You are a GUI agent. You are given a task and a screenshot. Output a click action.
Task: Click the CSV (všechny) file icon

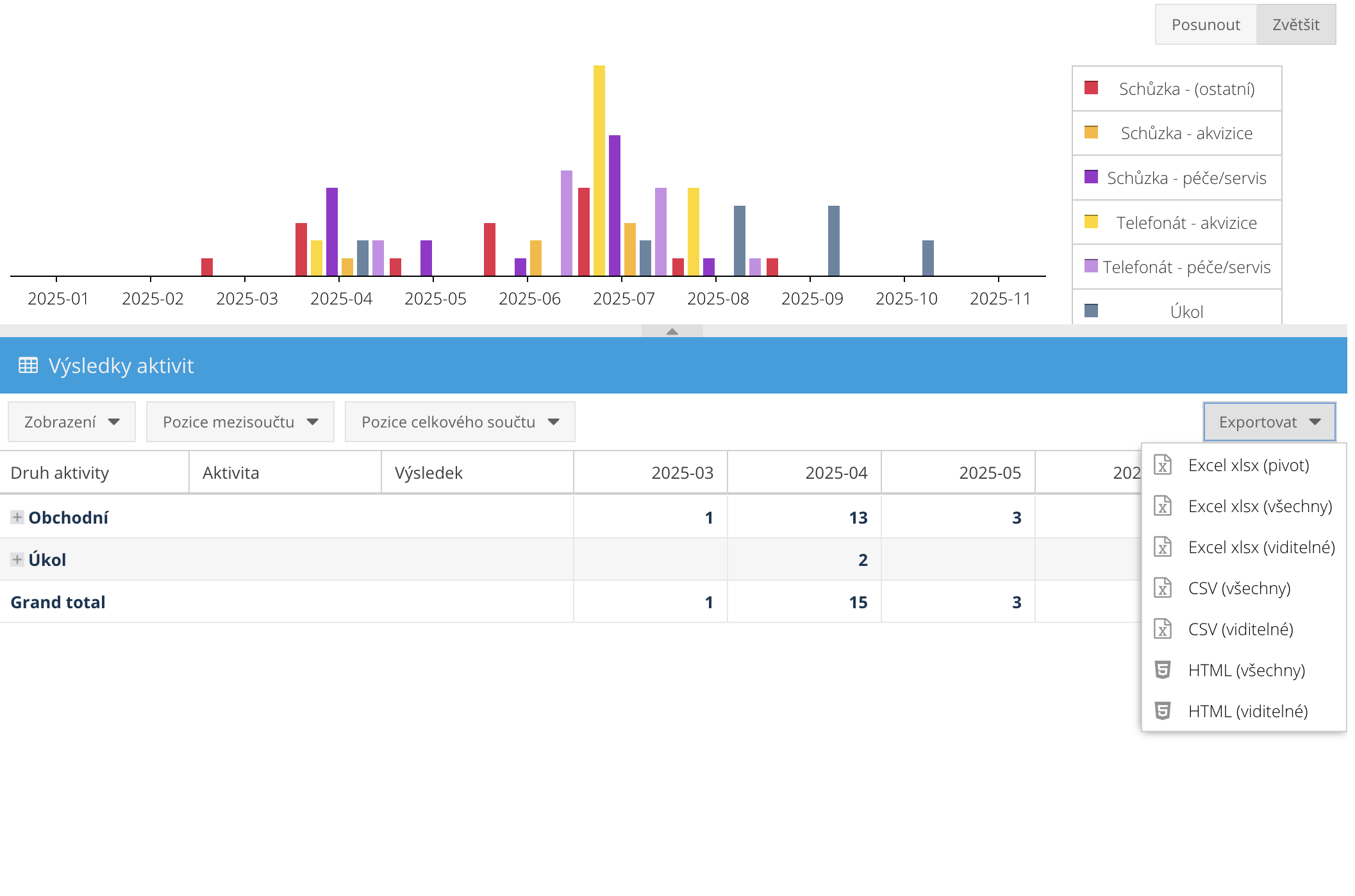coord(1162,588)
